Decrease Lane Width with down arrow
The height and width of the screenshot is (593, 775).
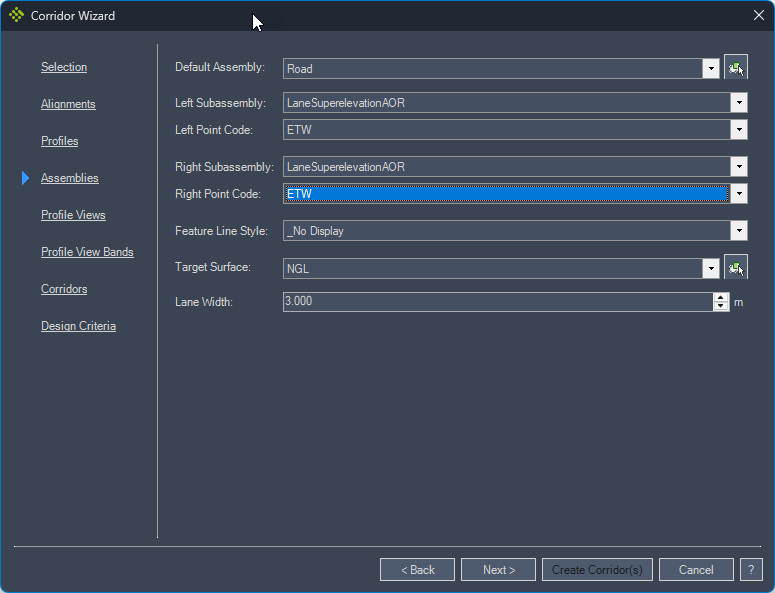tap(721, 306)
